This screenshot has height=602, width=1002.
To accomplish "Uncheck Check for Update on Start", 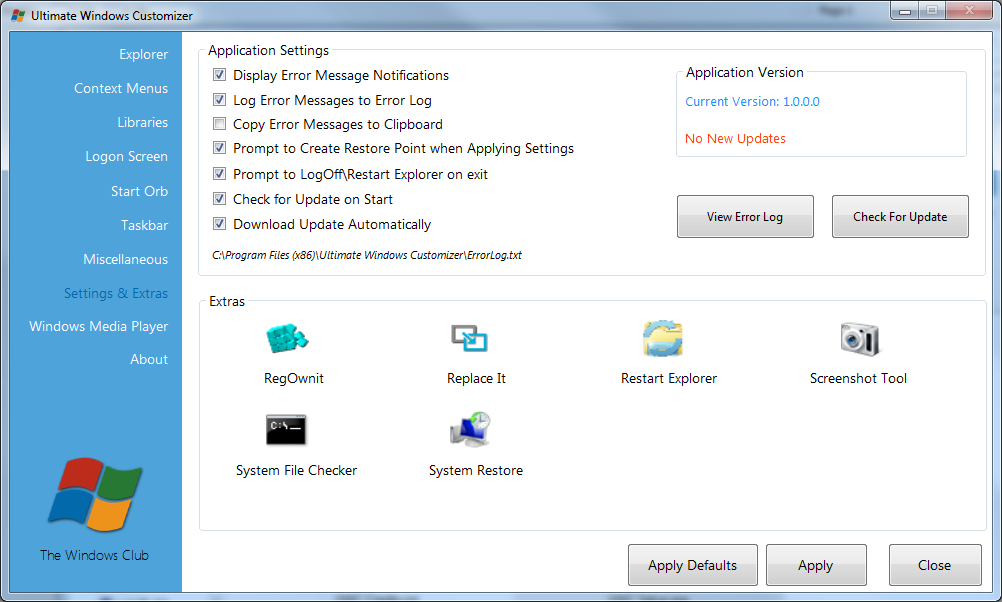I will click(219, 199).
